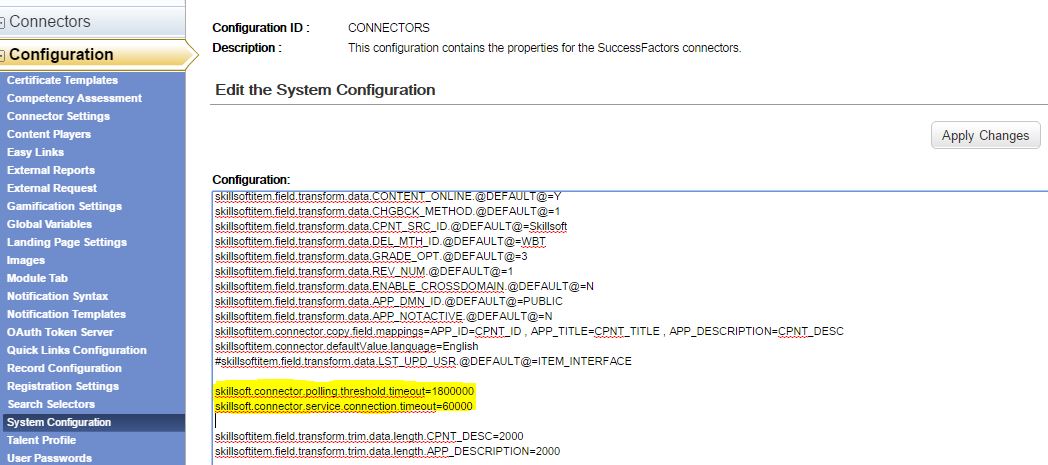Click the copy.field.mappings line
This screenshot has width=1048, height=465.
click(x=529, y=331)
